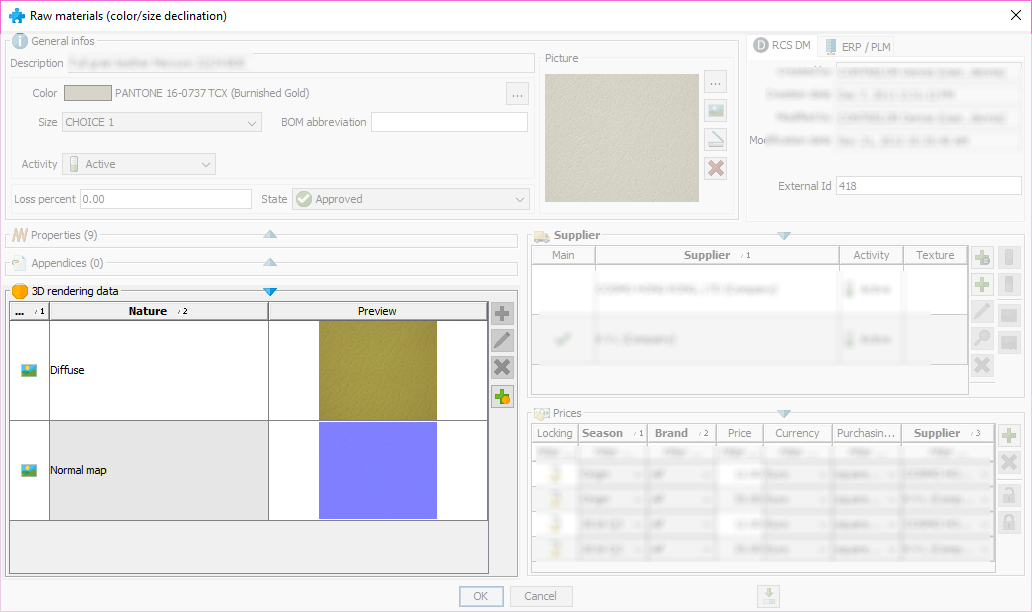Click General infos info icon
The image size is (1032, 612).
(x=20, y=41)
